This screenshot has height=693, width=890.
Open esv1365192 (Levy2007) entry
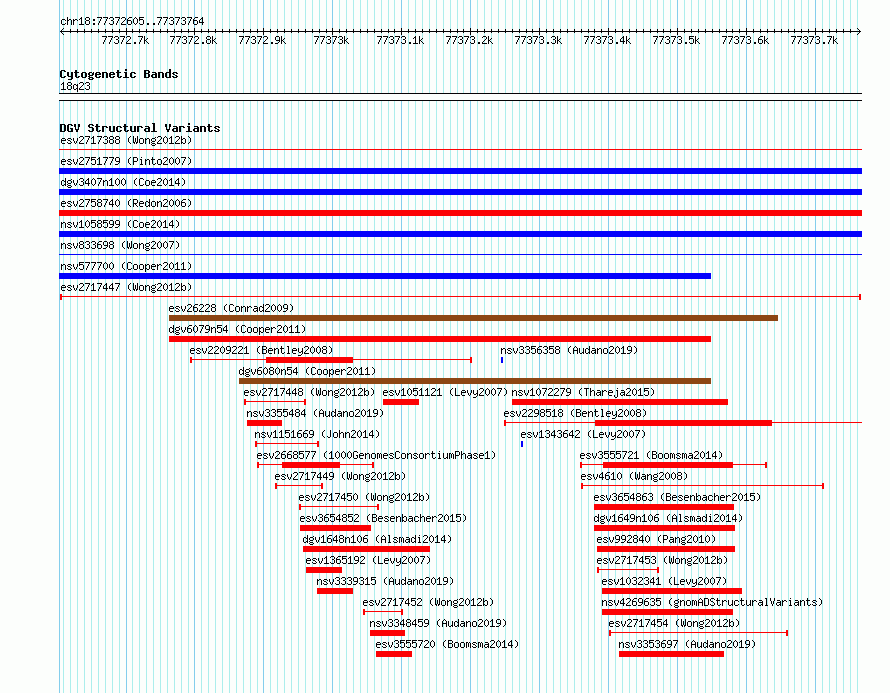pos(368,560)
